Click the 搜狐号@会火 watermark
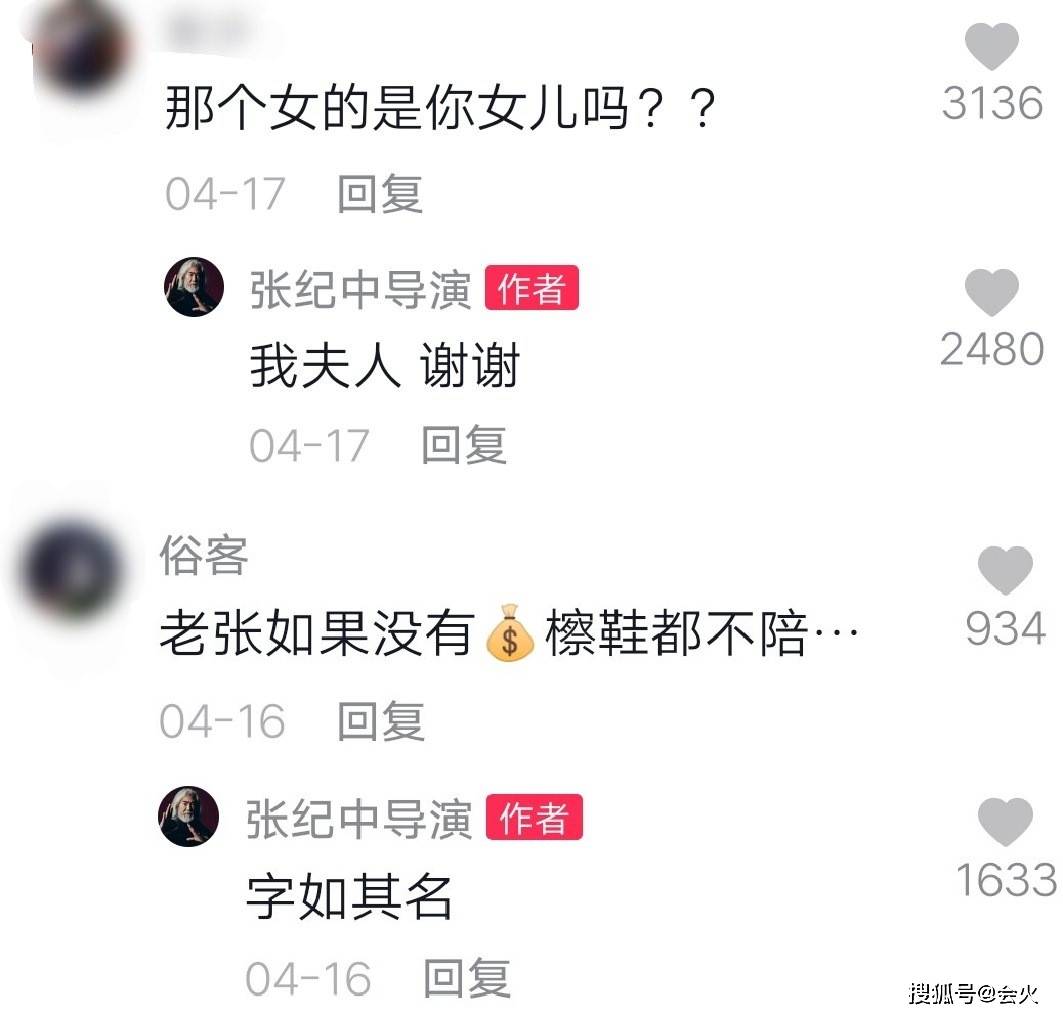1063x1017 pixels. pos(974,994)
